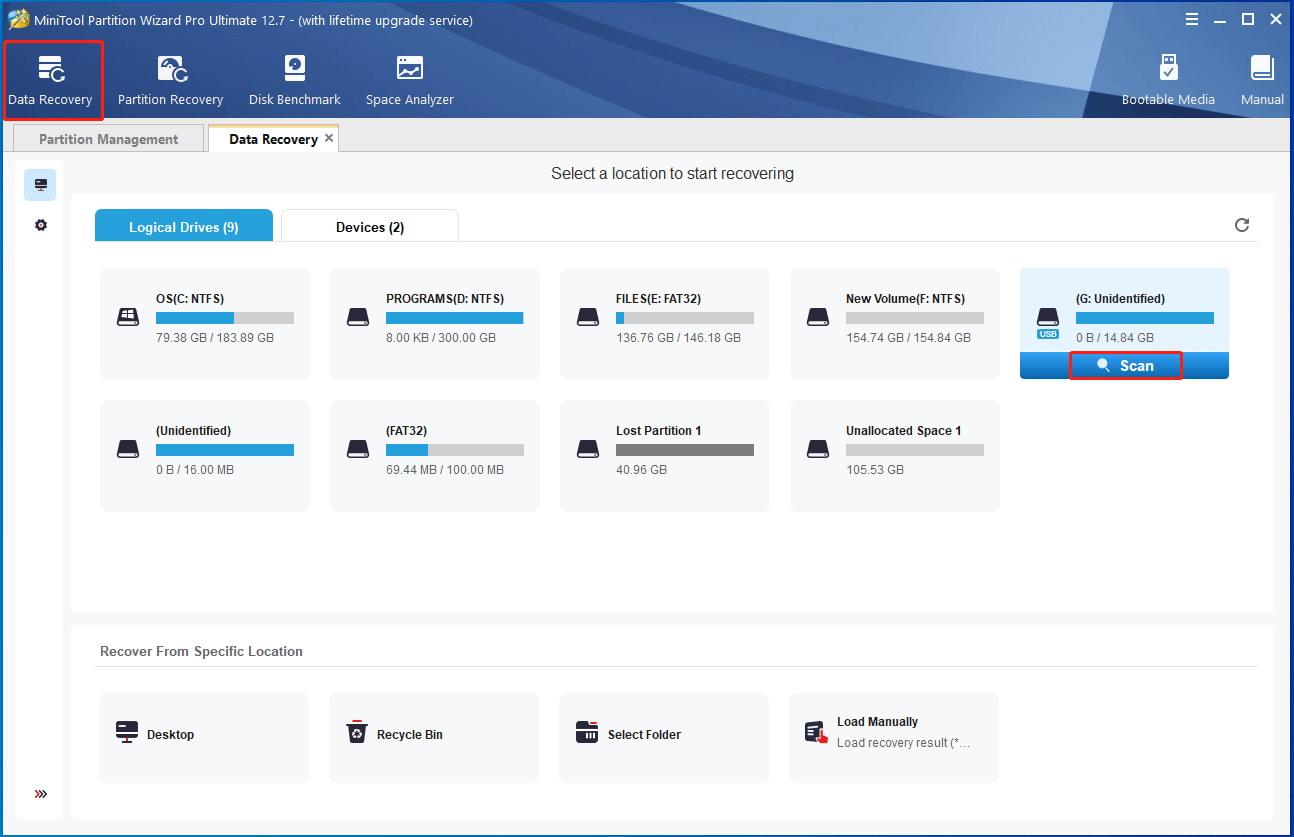Click the drive icon beside Lost Partition 1
Viewport: 1294px width, 837px height.
(588, 449)
